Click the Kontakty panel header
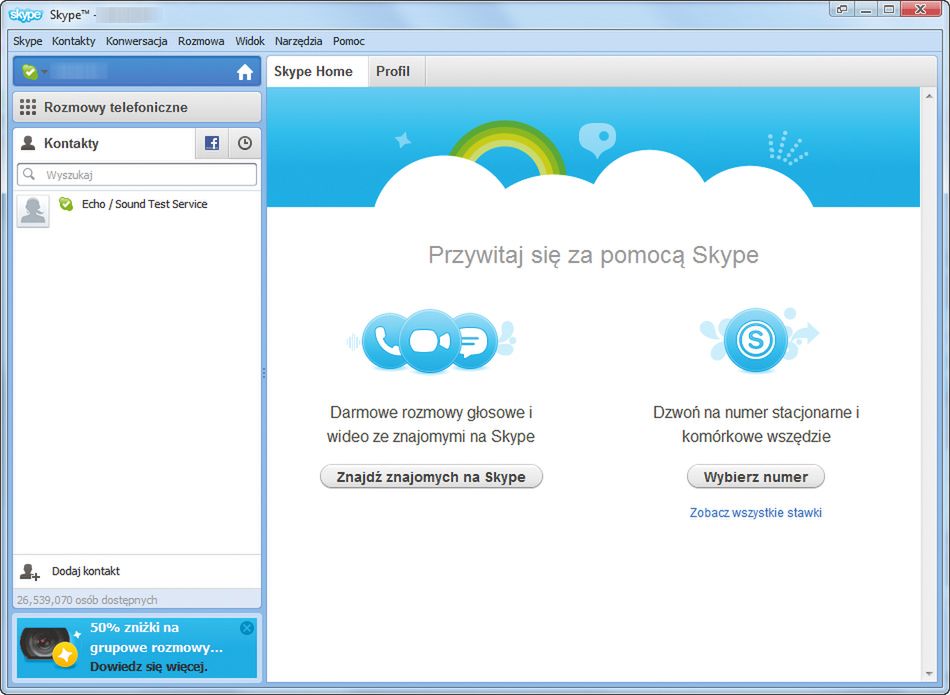 tap(104, 143)
